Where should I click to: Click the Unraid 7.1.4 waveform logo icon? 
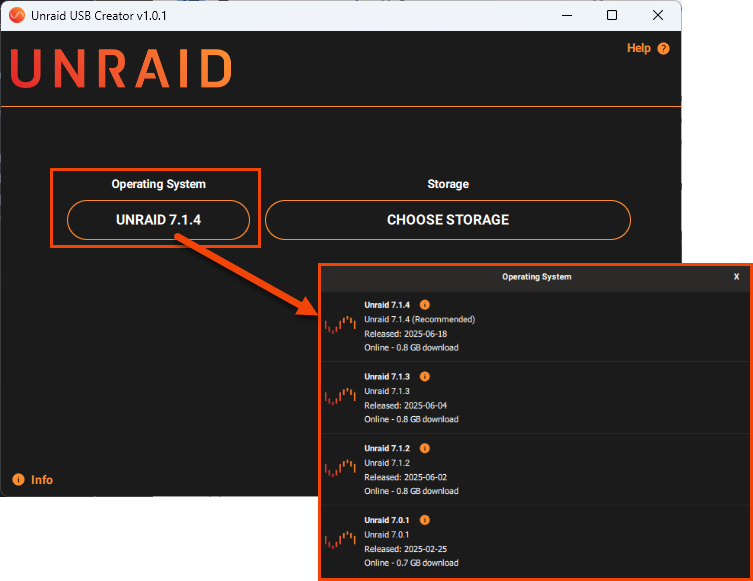point(340,325)
